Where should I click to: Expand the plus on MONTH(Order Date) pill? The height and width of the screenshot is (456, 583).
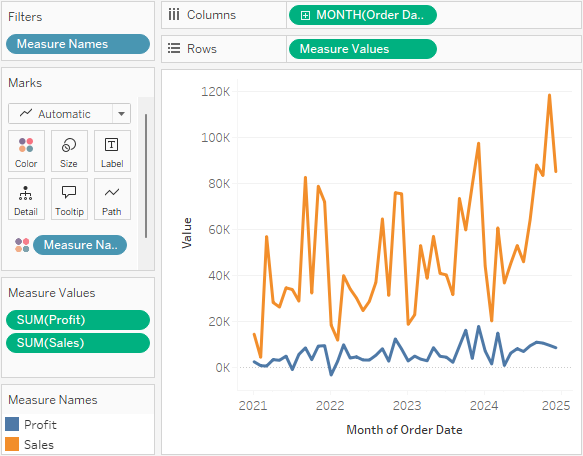pyautogui.click(x=305, y=15)
